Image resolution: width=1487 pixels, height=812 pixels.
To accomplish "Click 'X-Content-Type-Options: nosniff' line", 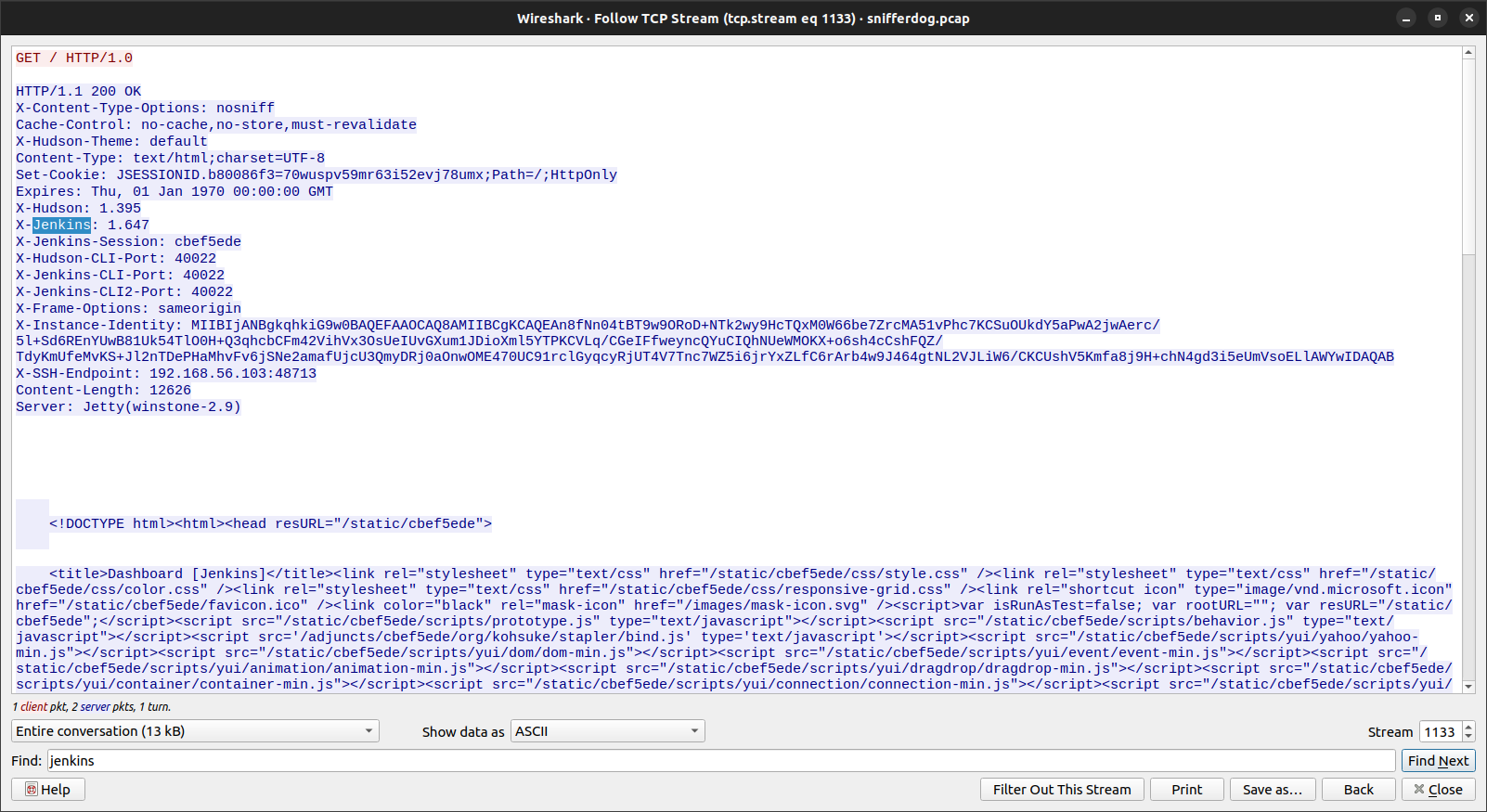I will pyautogui.click(x=145, y=108).
